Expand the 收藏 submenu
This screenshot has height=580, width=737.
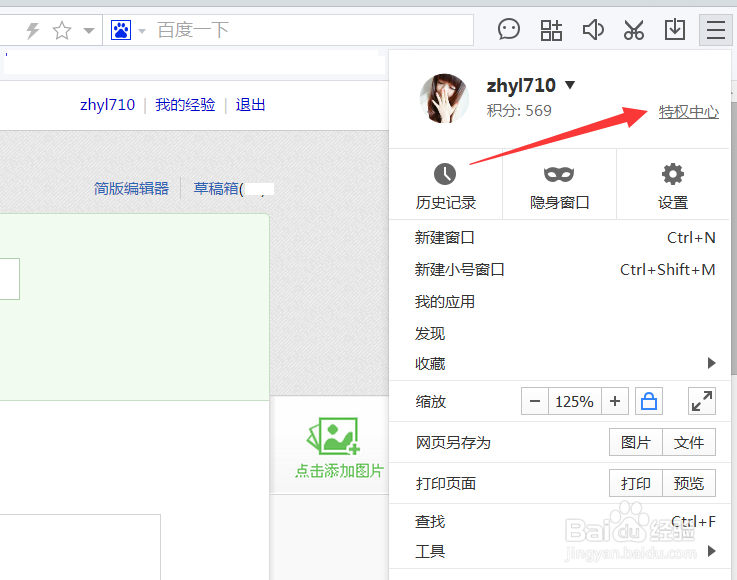pyautogui.click(x=560, y=363)
